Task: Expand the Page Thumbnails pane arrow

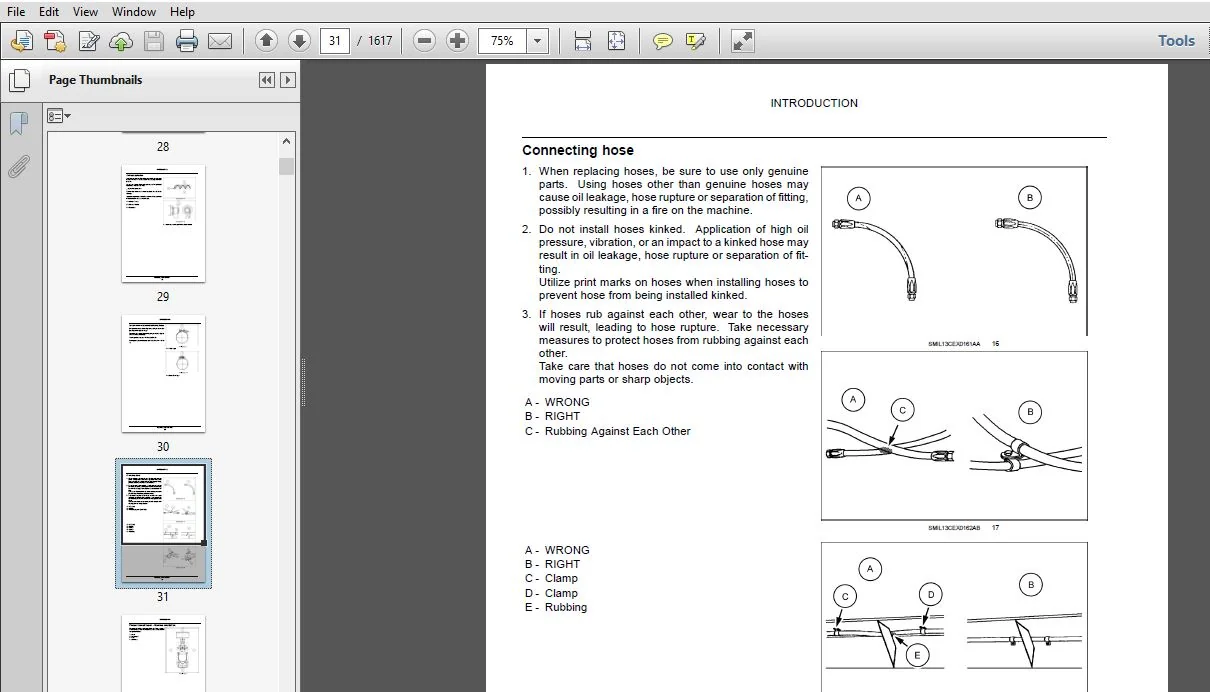Action: [x=288, y=80]
